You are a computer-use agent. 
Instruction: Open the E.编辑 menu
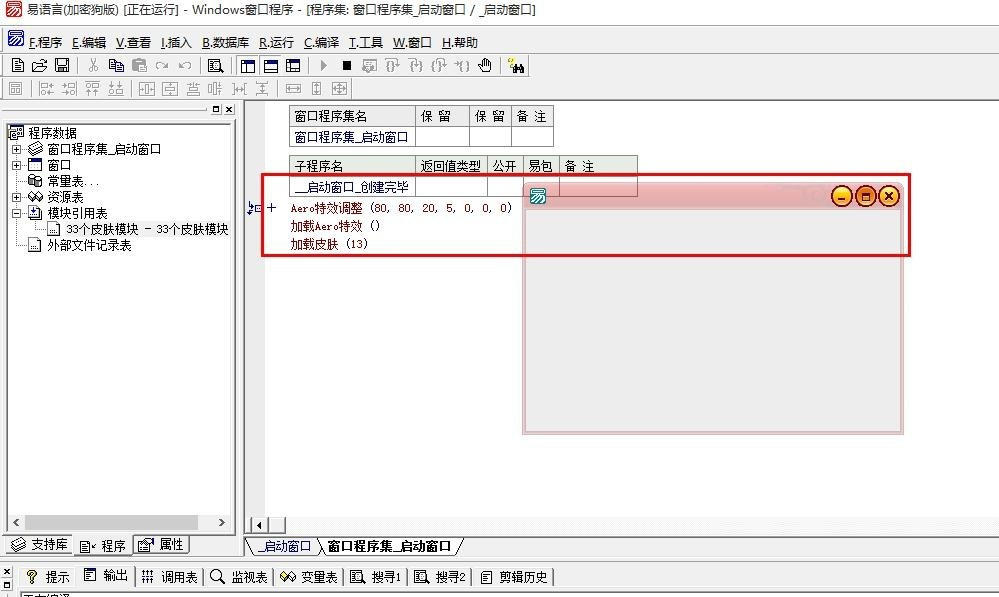[89, 43]
